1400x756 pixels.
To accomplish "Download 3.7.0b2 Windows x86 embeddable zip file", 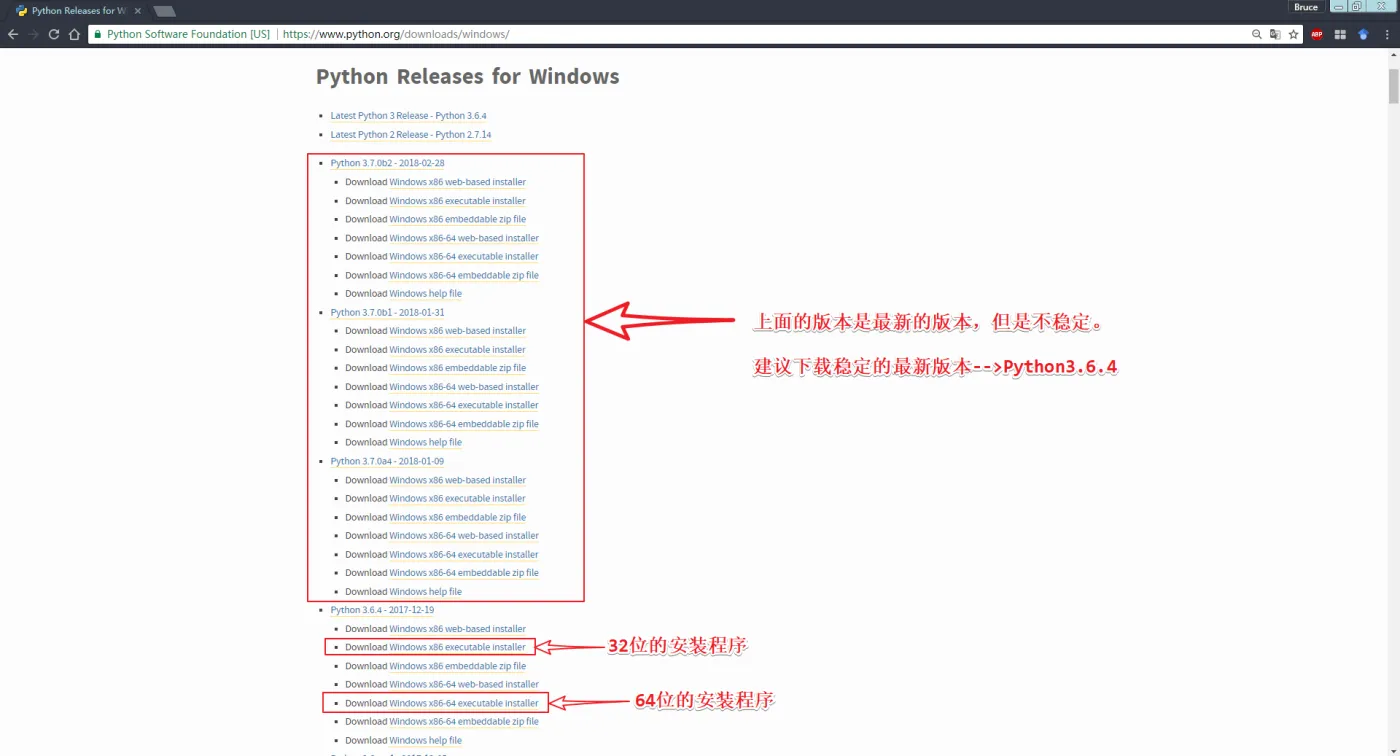I will (457, 219).
